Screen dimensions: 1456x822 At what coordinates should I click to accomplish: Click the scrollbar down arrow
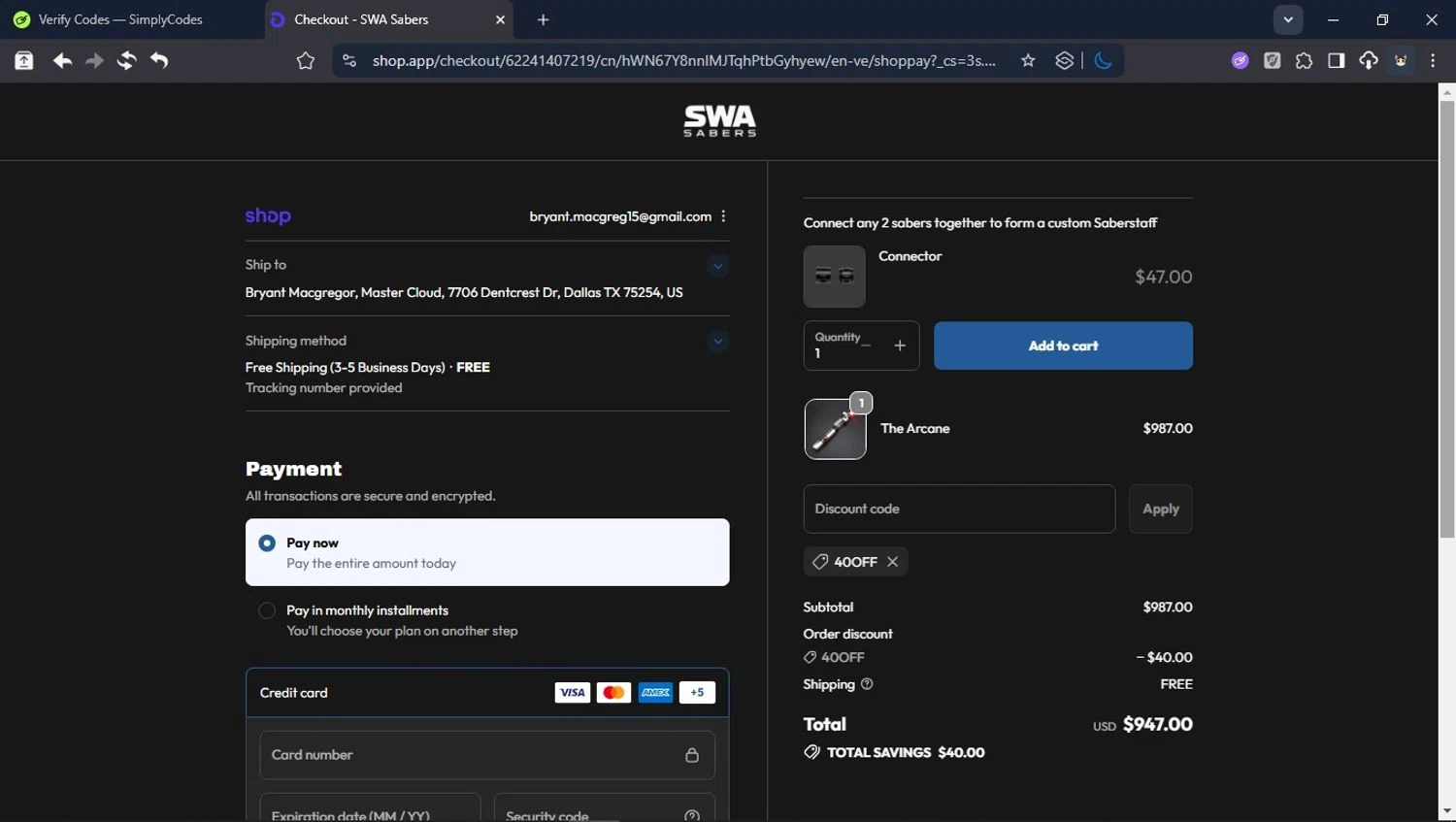coord(1447,811)
